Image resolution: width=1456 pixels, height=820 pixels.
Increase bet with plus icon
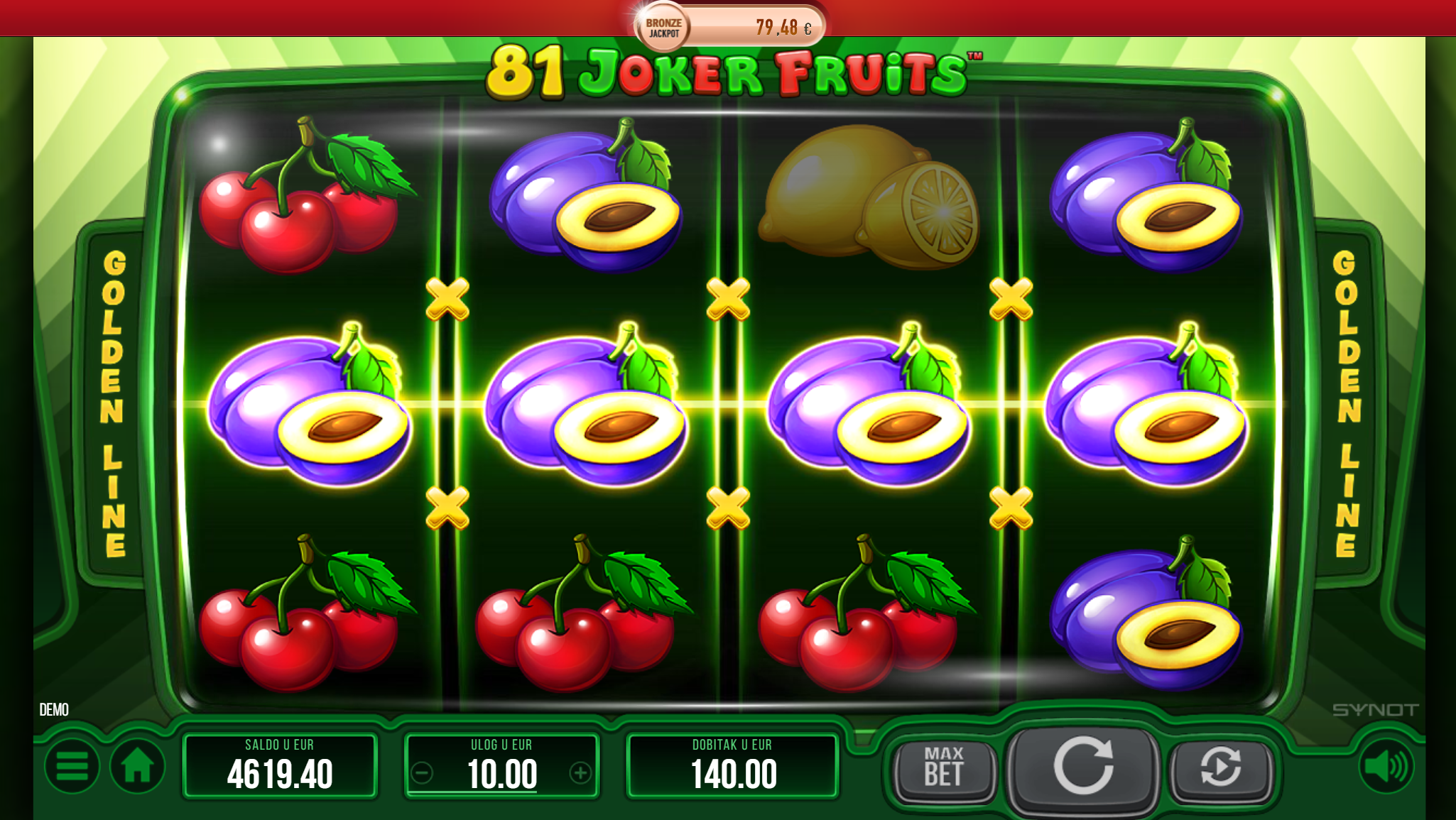coord(580,772)
